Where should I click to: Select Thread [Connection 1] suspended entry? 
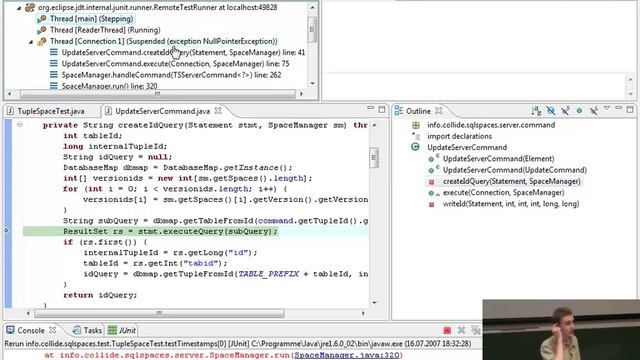(x=163, y=41)
